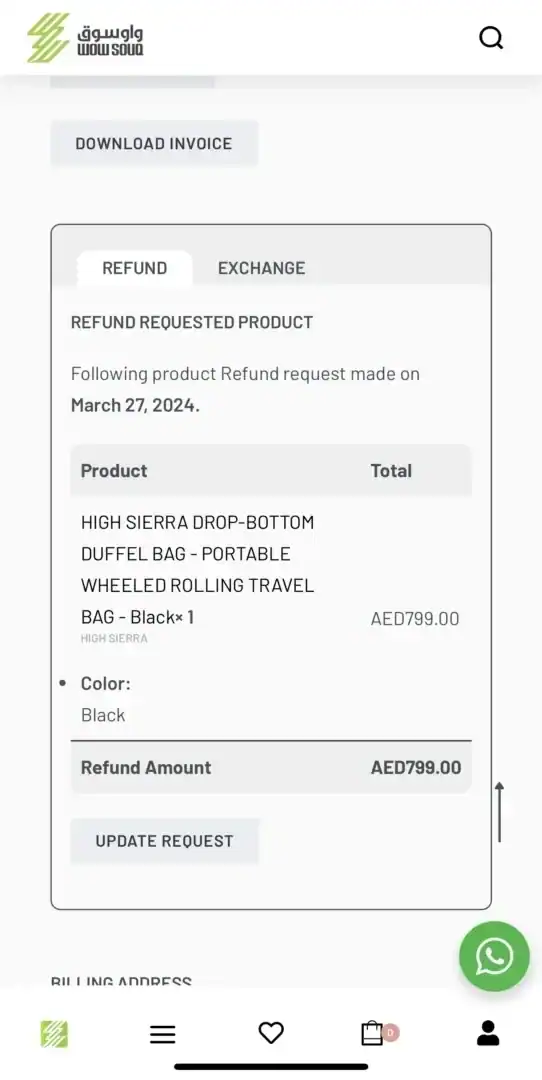Tap the Wow Souq header logo
Viewport: 542px width, 1080px height.
pyautogui.click(x=85, y=38)
